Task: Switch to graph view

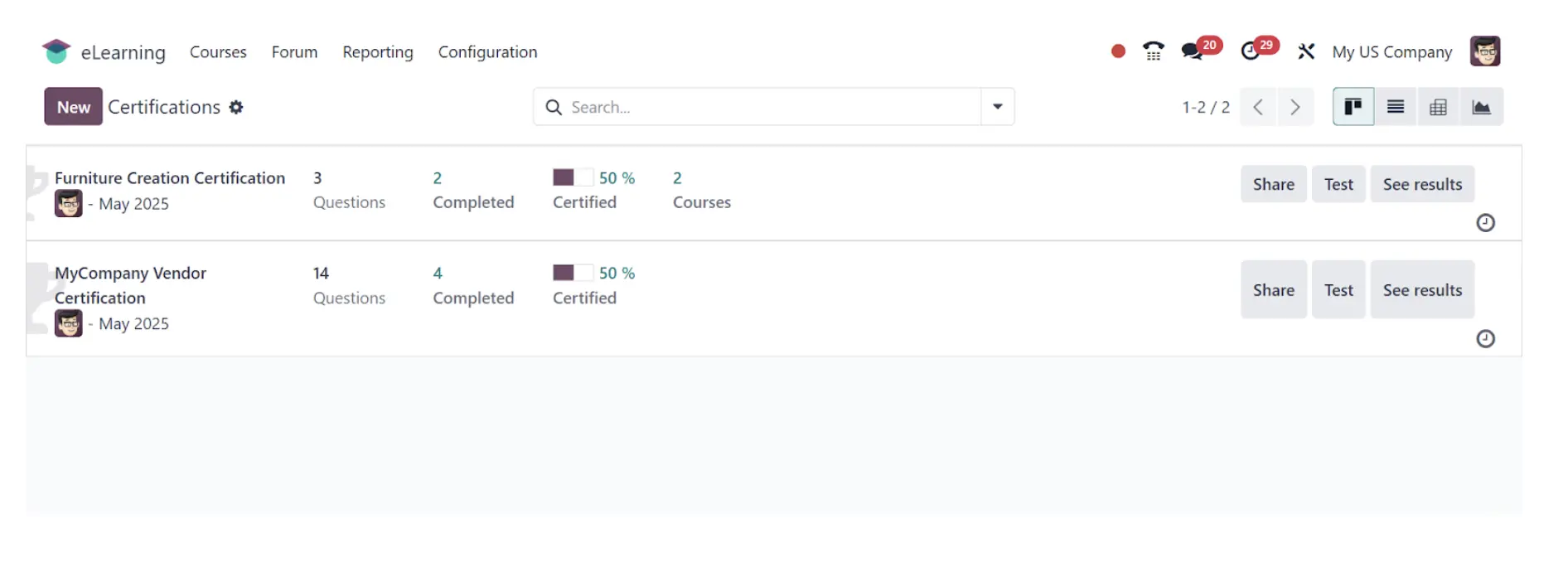Action: click(x=1481, y=107)
